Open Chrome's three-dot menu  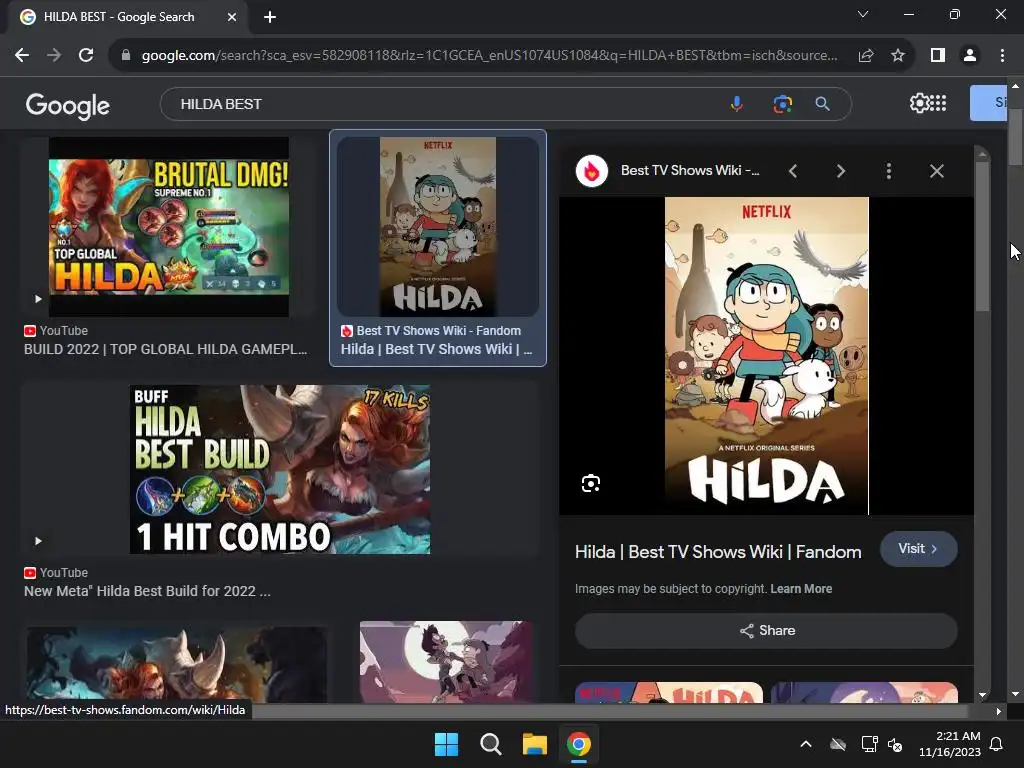pos(1002,56)
